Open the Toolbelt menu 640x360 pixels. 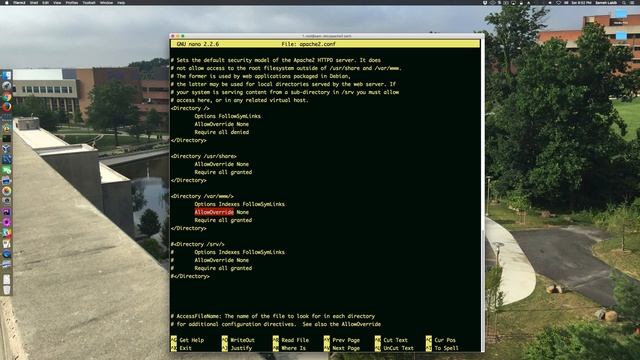tap(89, 2)
